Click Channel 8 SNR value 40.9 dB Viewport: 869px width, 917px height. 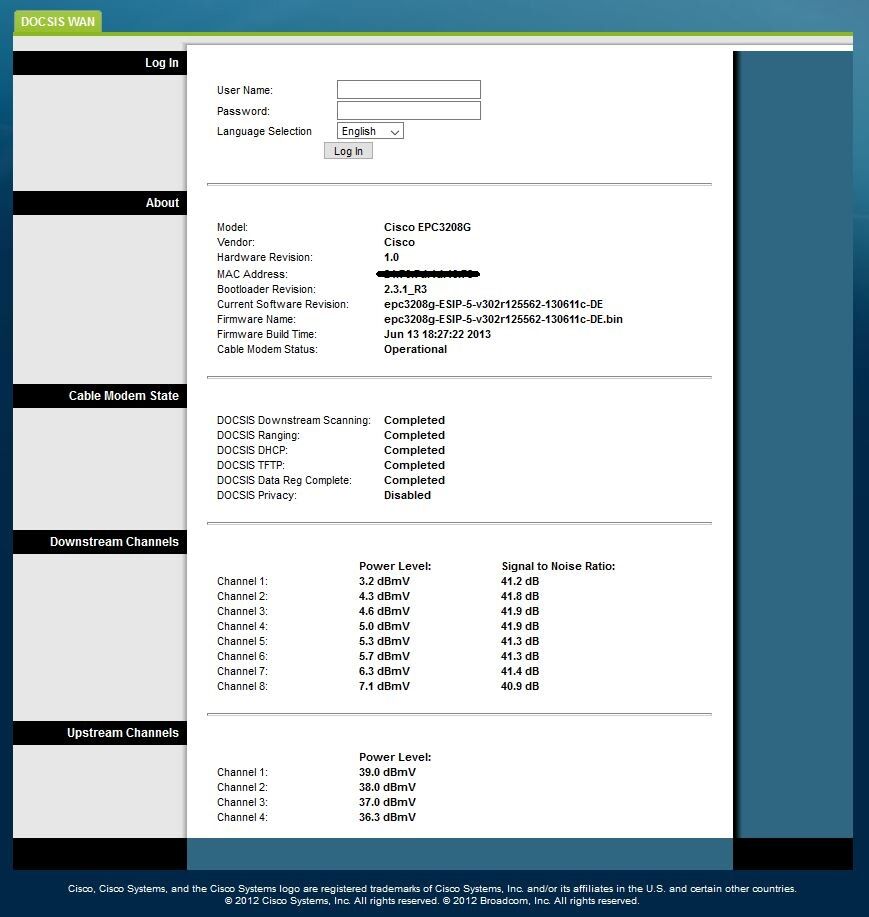pos(520,687)
